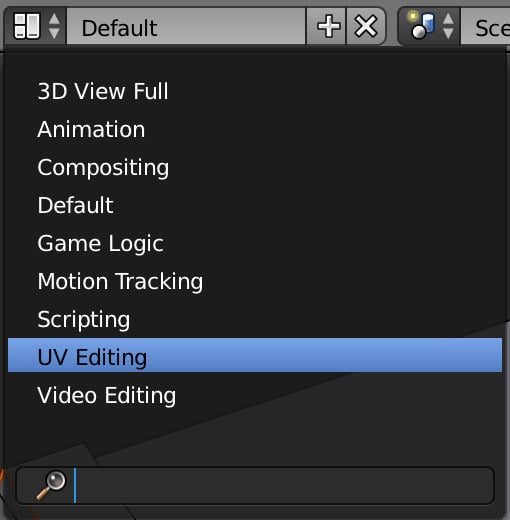Click the Default layout name field
This screenshot has width=510, height=520.
[x=186, y=27]
